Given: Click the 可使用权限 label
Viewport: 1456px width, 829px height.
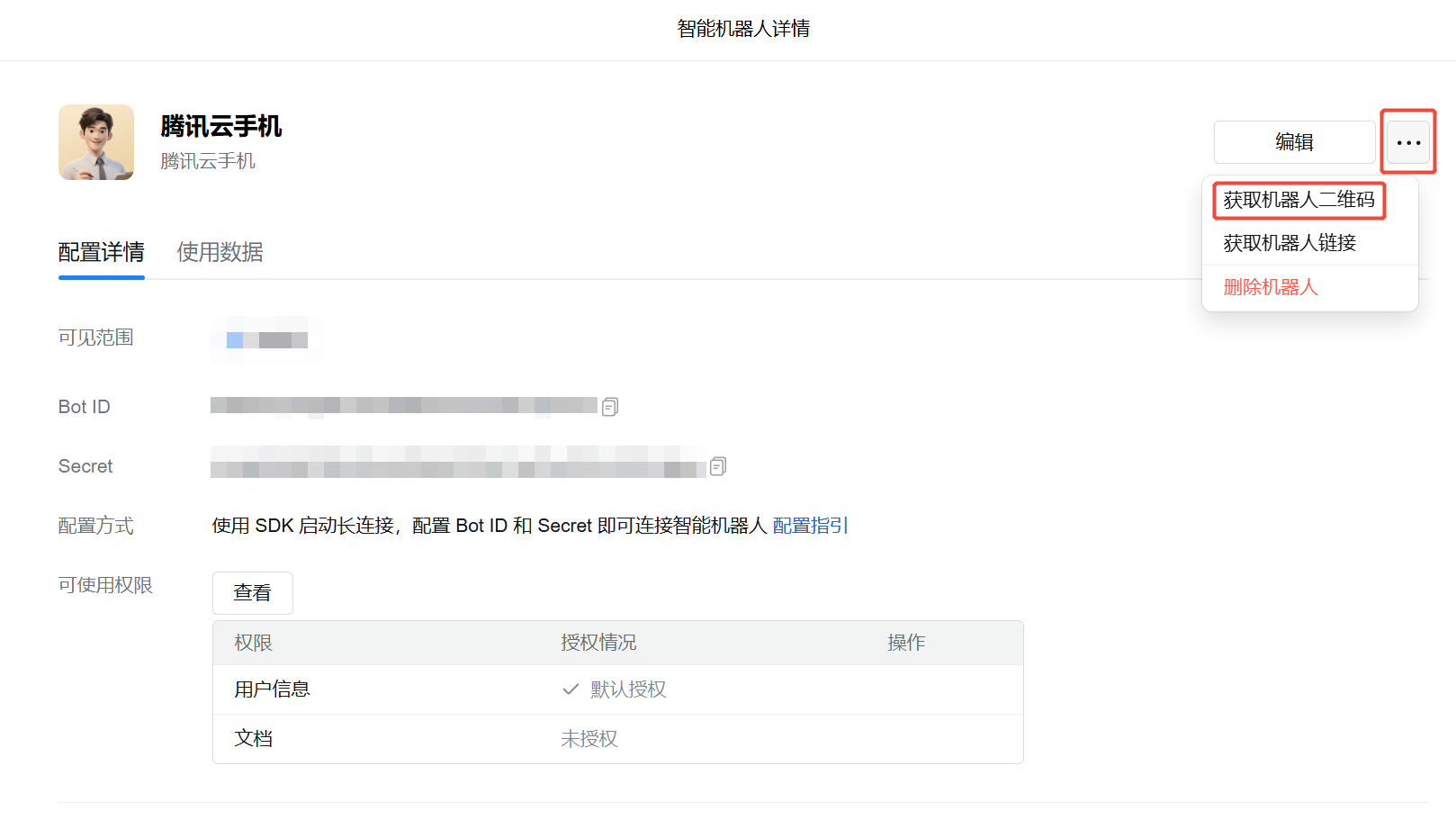Looking at the screenshot, I should coord(105,585).
